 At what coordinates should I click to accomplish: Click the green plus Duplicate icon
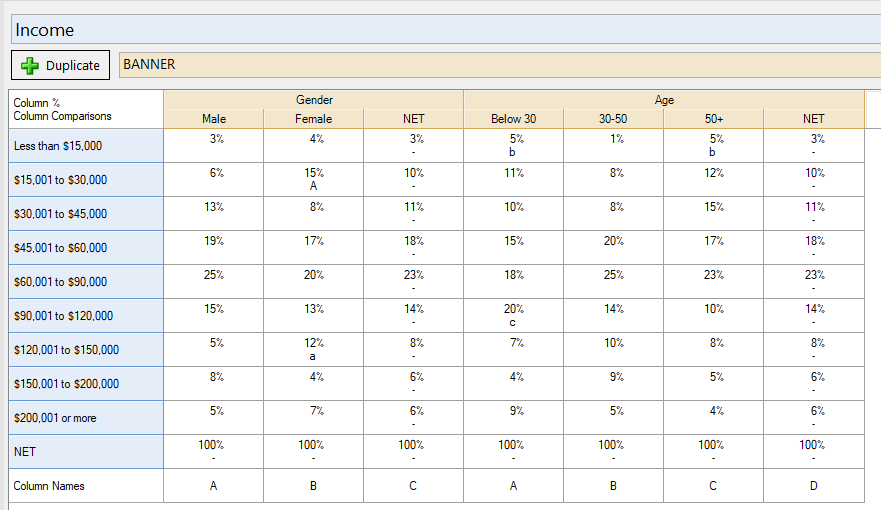30,66
